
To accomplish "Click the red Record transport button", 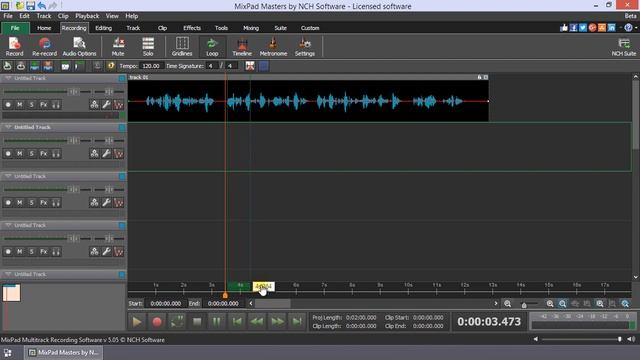I will point(157,322).
